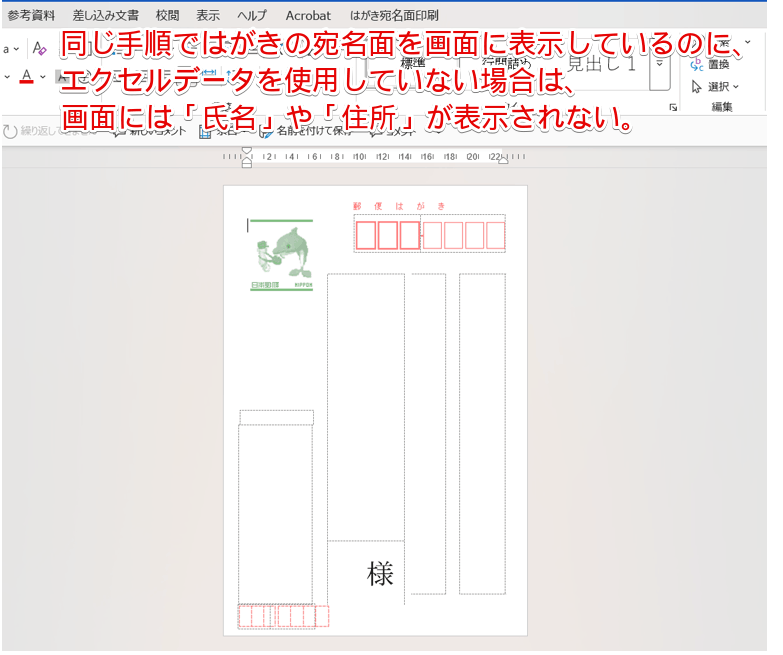Select the dolphin stamp image on postcard
This screenshot has width=783, height=655.
point(281,255)
